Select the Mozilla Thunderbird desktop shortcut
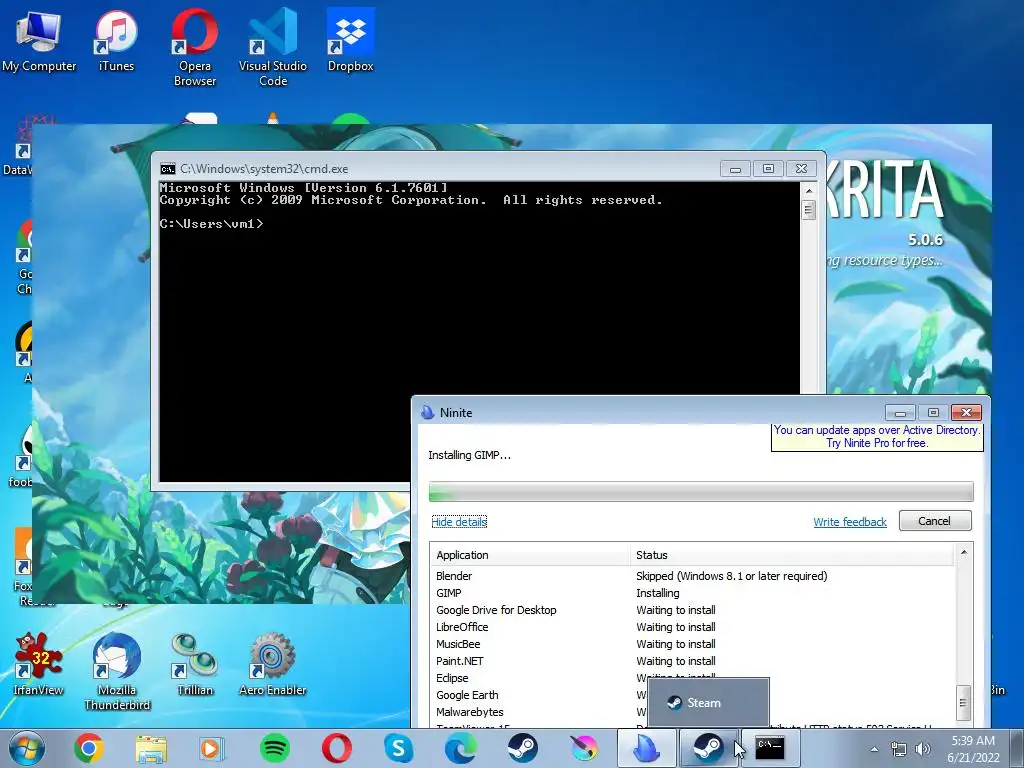This screenshot has width=1024, height=768. pos(117,671)
